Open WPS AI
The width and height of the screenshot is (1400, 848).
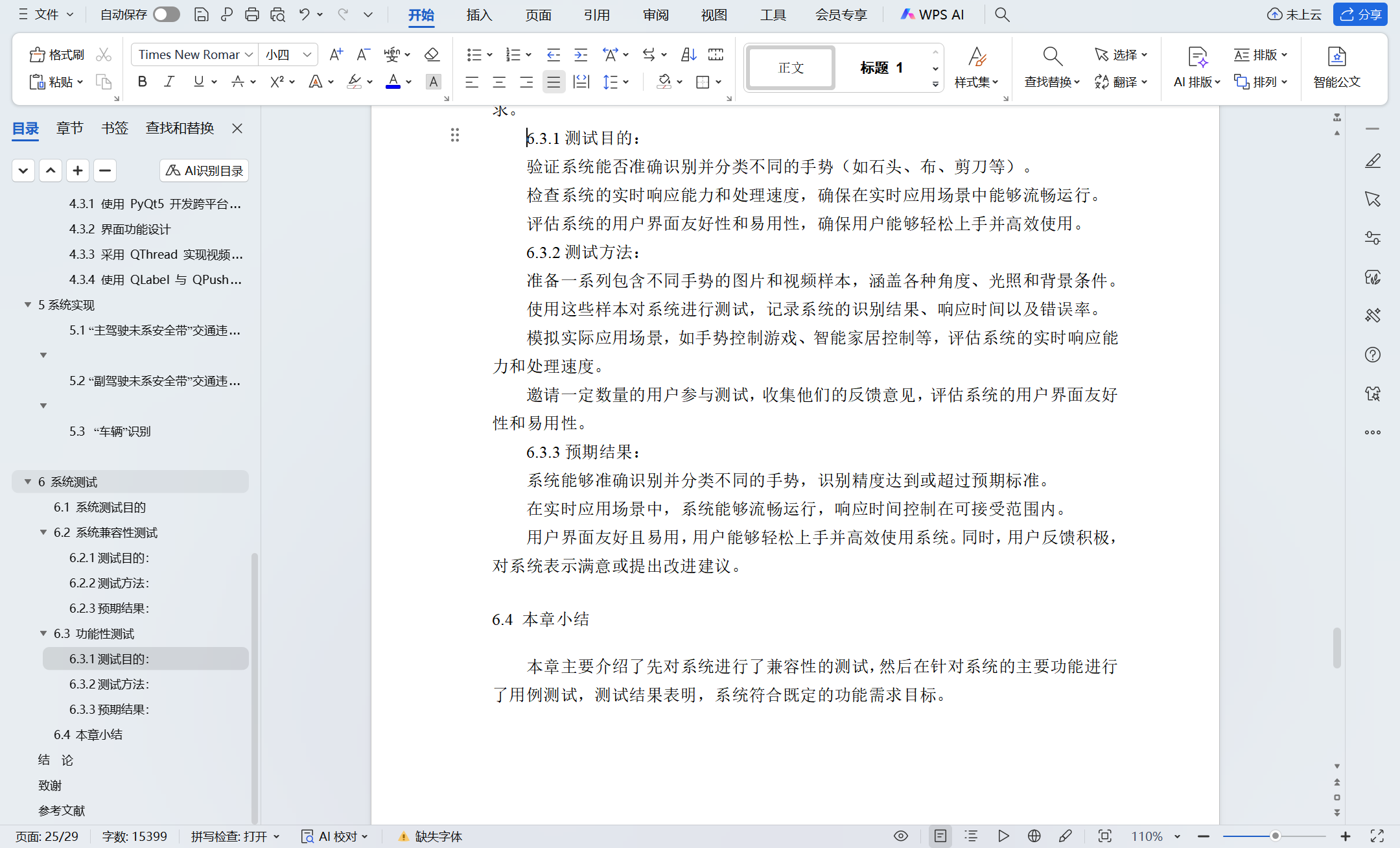pos(933,14)
